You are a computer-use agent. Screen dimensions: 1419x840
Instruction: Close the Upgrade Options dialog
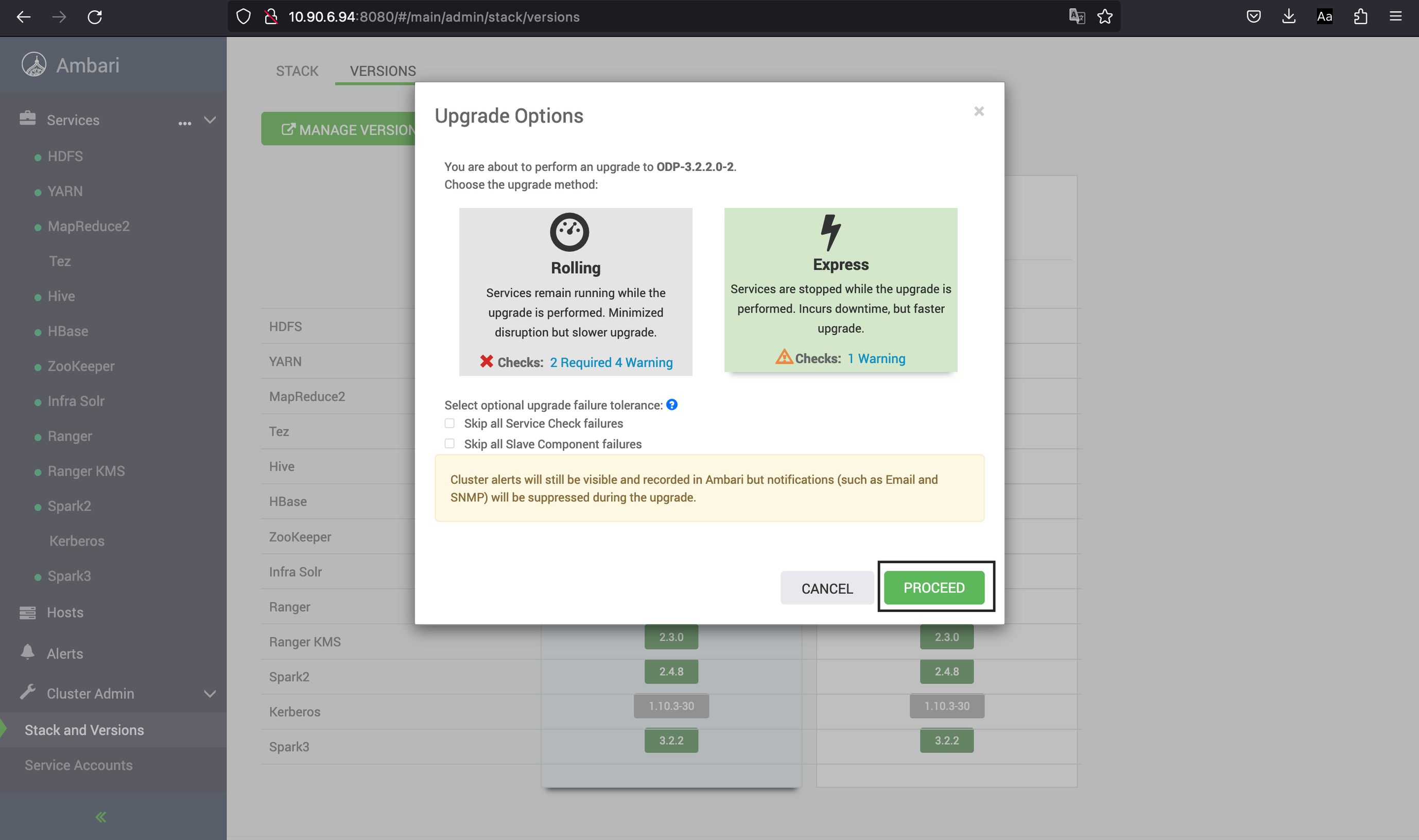click(979, 111)
